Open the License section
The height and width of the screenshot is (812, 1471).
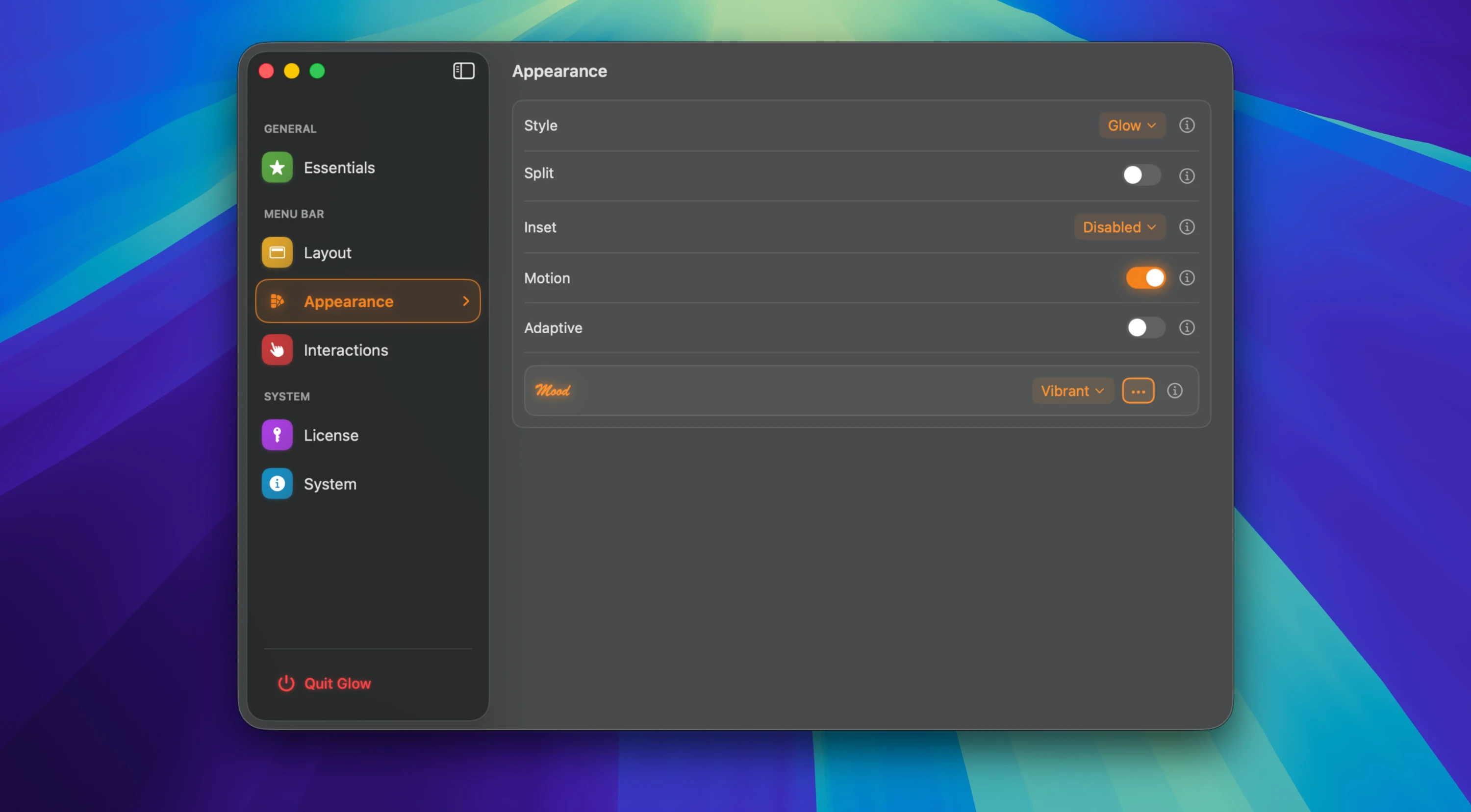pyautogui.click(x=368, y=435)
